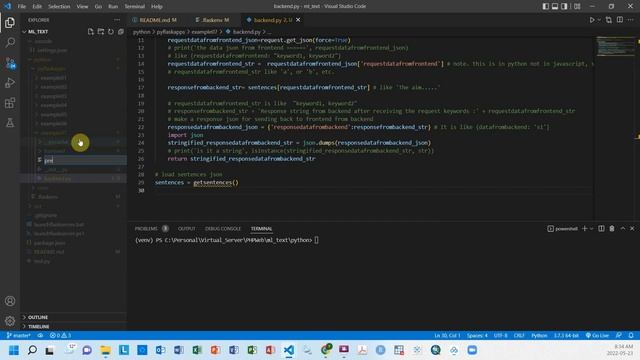The height and width of the screenshot is (360, 640).
Task: Click errors and warnings count in status bar
Action: 60,336
